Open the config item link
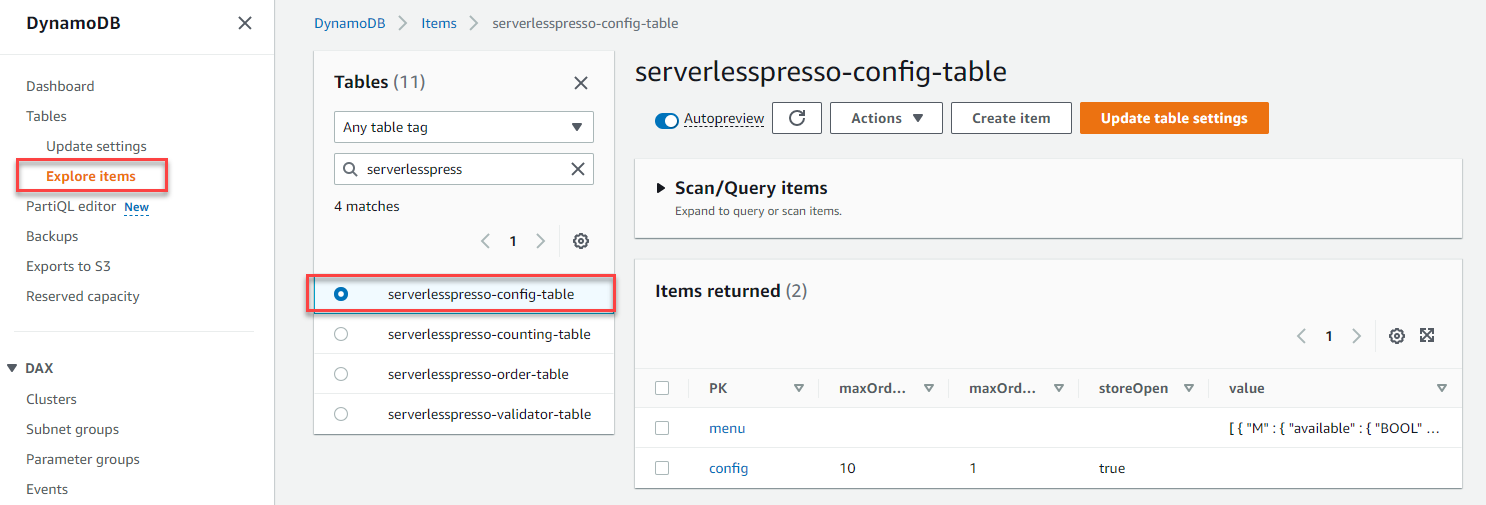 pyautogui.click(x=728, y=468)
